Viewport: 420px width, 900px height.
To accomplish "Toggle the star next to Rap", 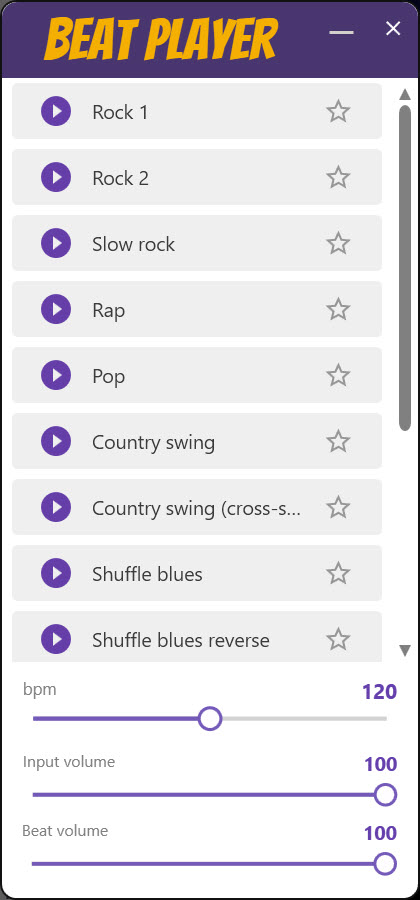I will 338,309.
